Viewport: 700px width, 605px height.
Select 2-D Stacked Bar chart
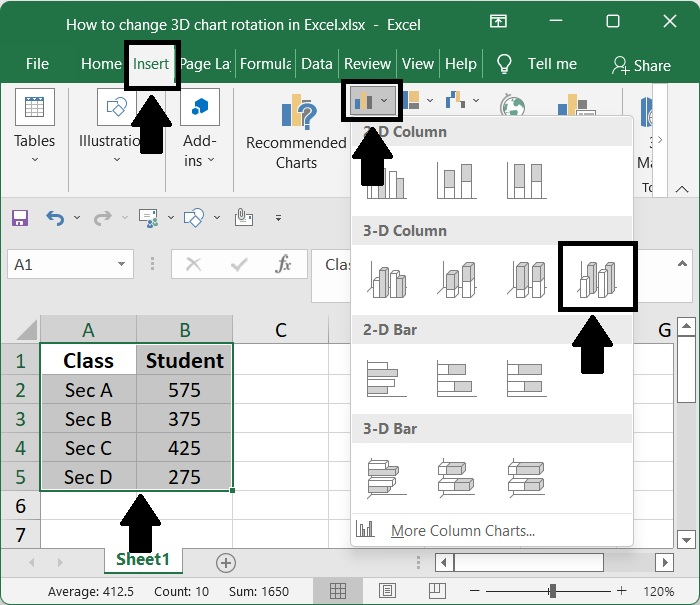pos(456,379)
